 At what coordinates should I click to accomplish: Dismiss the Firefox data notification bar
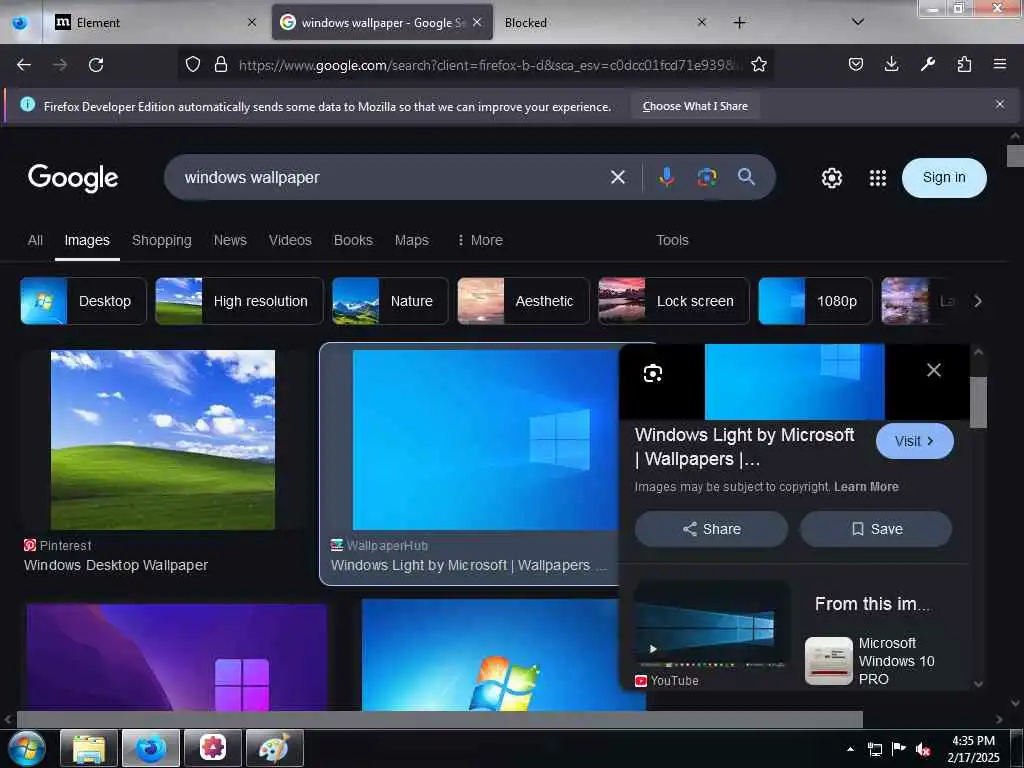pyautogui.click(x=1000, y=104)
